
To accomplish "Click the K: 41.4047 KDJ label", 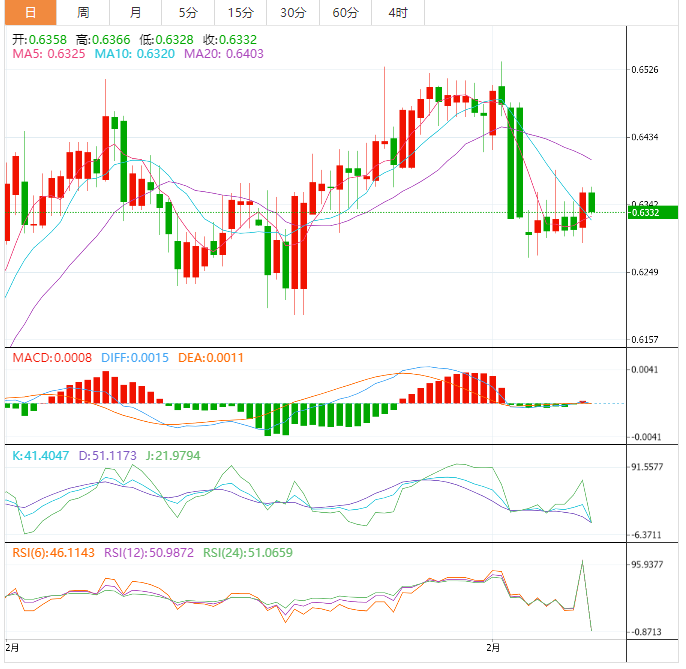I will pyautogui.click(x=44, y=455).
